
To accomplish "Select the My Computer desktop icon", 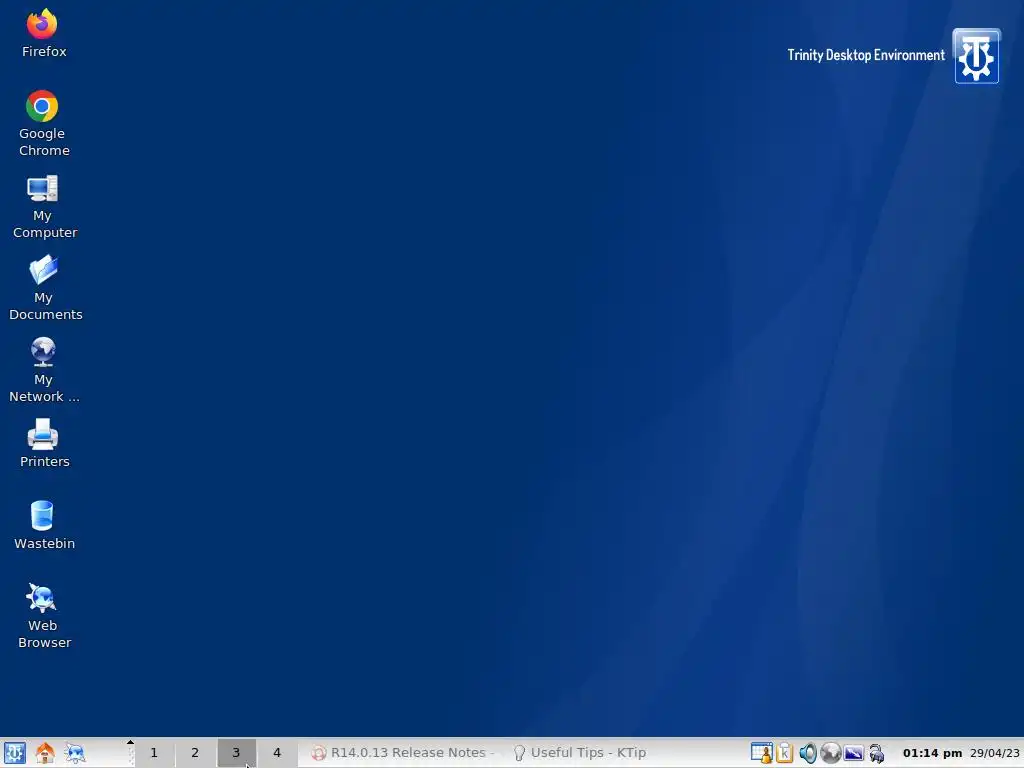I will [43, 206].
